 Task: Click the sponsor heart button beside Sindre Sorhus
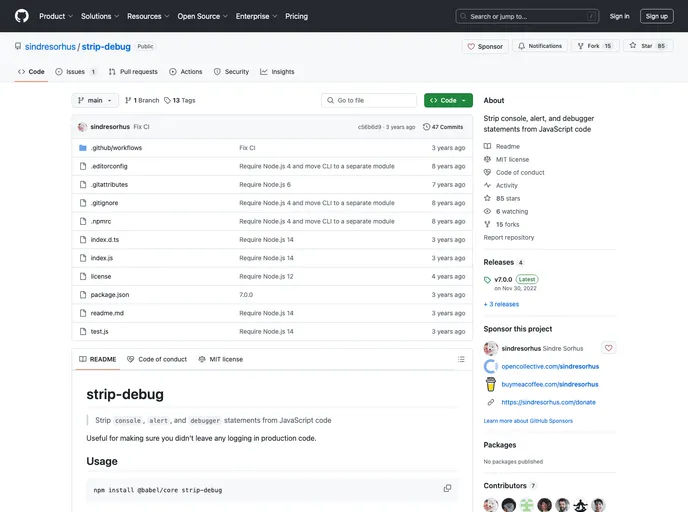click(x=609, y=348)
